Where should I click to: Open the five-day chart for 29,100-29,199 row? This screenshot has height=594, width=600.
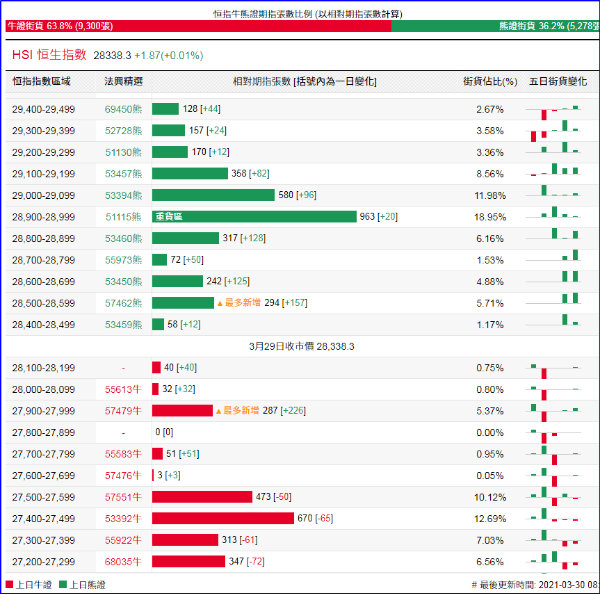pyautogui.click(x=553, y=170)
